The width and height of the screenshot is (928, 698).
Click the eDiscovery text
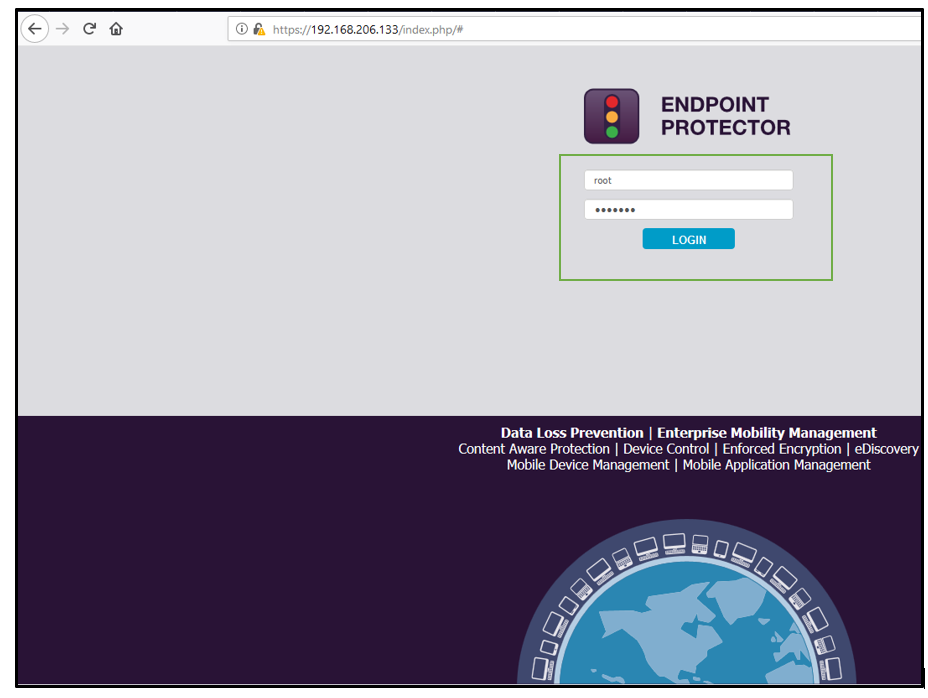point(887,449)
